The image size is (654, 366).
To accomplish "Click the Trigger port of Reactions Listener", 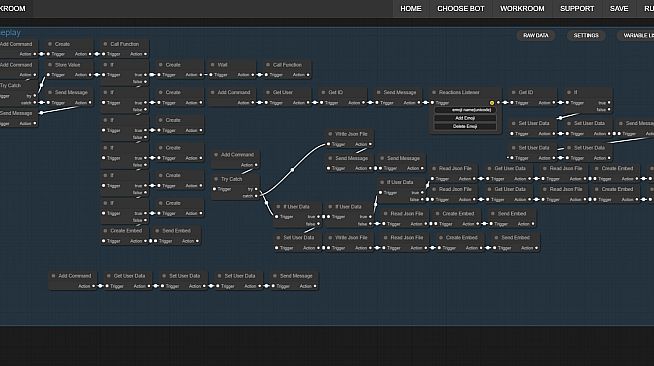I will point(433,103).
